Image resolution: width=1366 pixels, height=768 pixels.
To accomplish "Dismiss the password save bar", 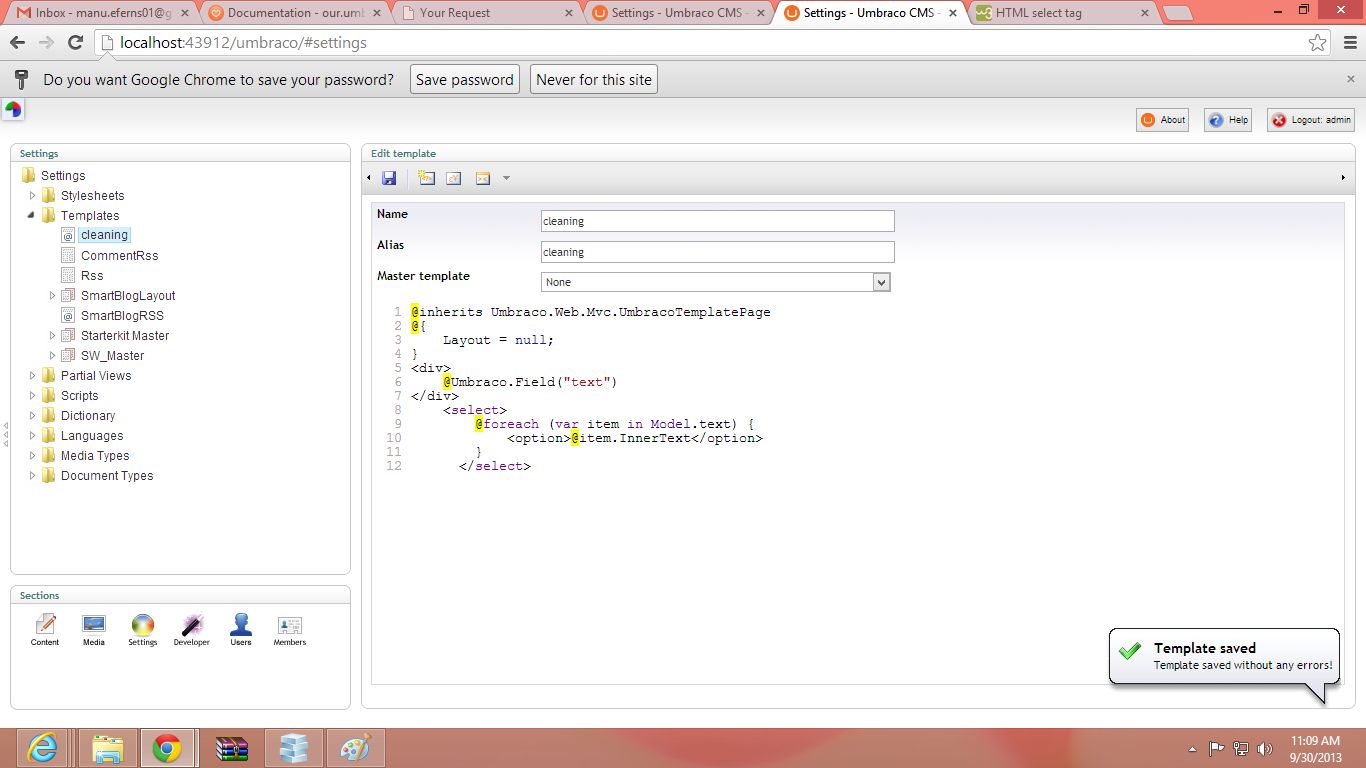I will [x=1351, y=79].
